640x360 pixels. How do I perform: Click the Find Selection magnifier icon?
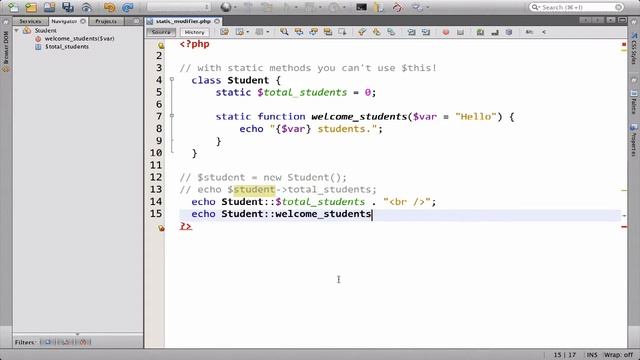(x=284, y=32)
